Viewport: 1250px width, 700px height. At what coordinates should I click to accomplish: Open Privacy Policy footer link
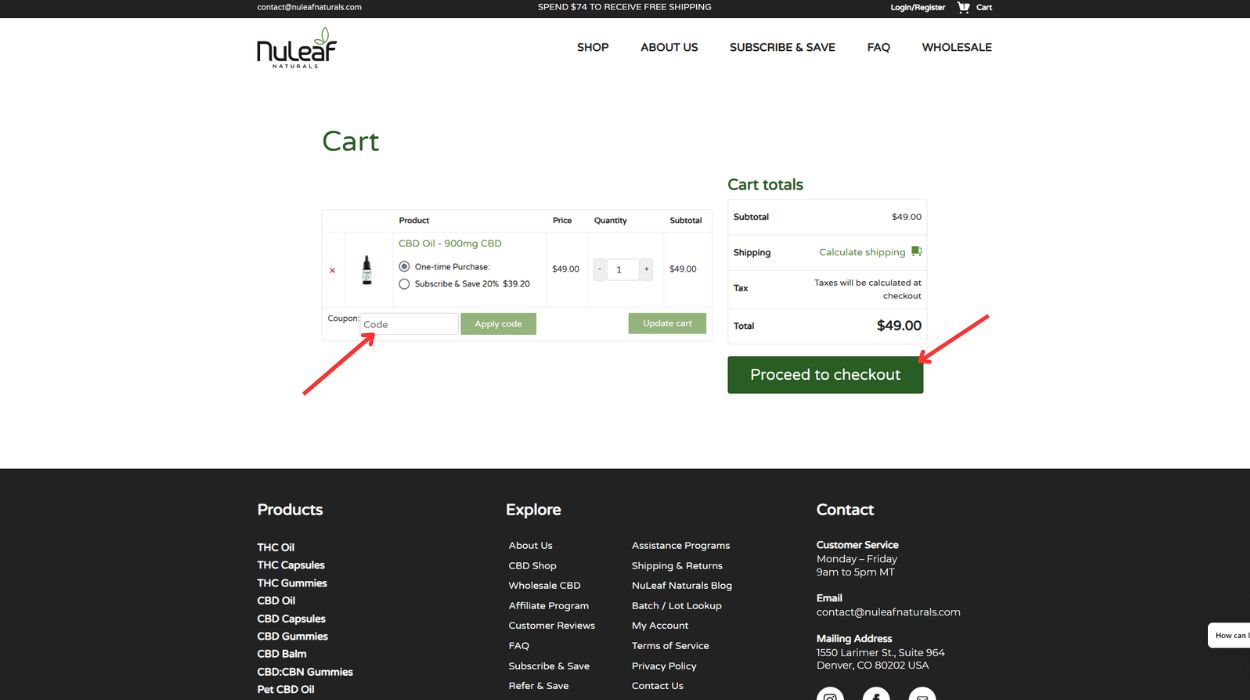(664, 665)
